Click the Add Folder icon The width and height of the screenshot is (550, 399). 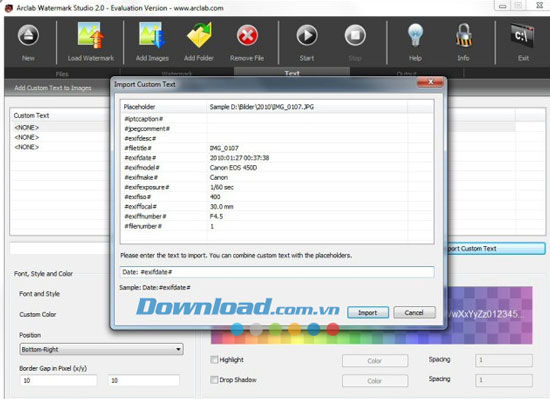pos(199,35)
